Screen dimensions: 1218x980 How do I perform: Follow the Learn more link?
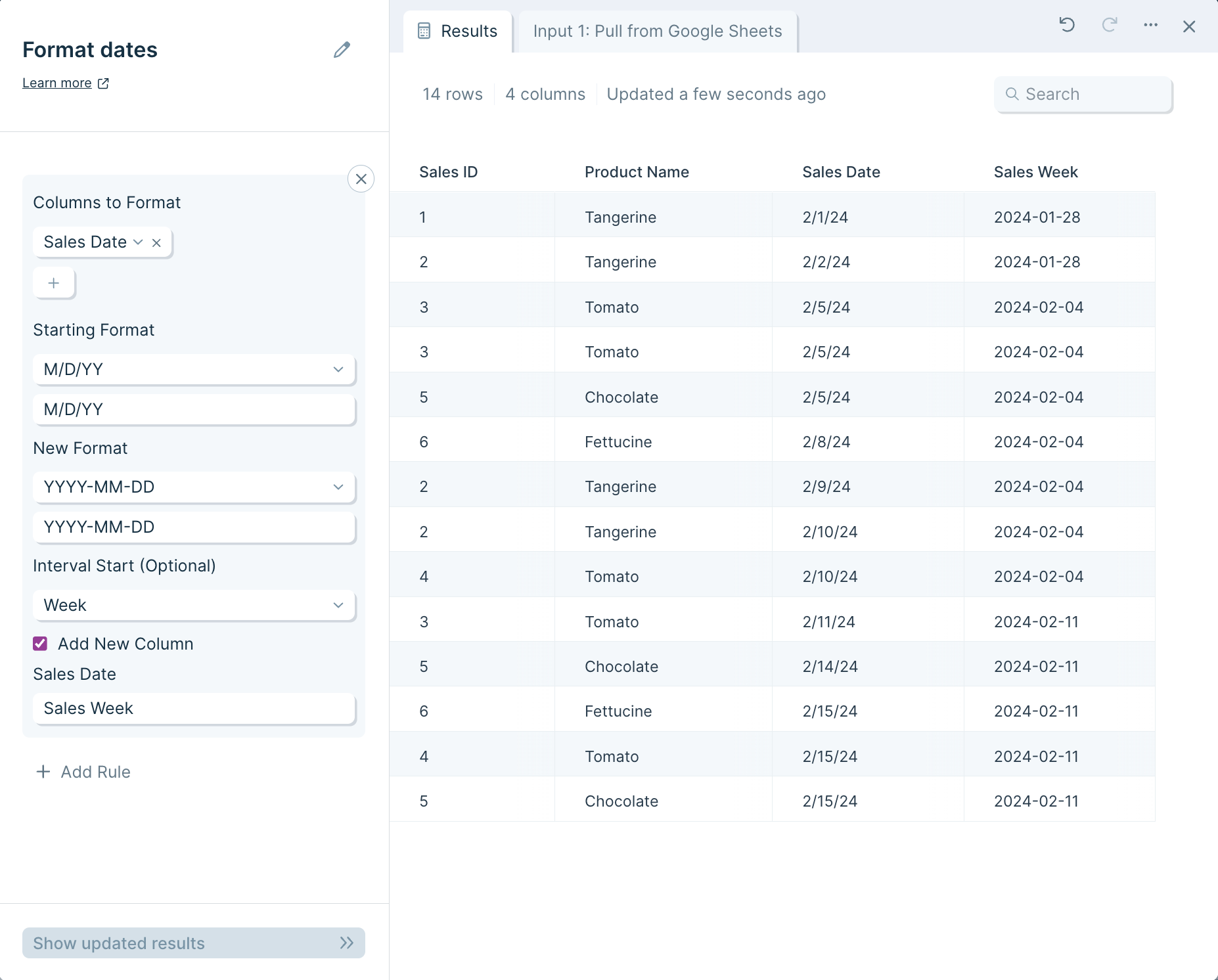pos(57,83)
